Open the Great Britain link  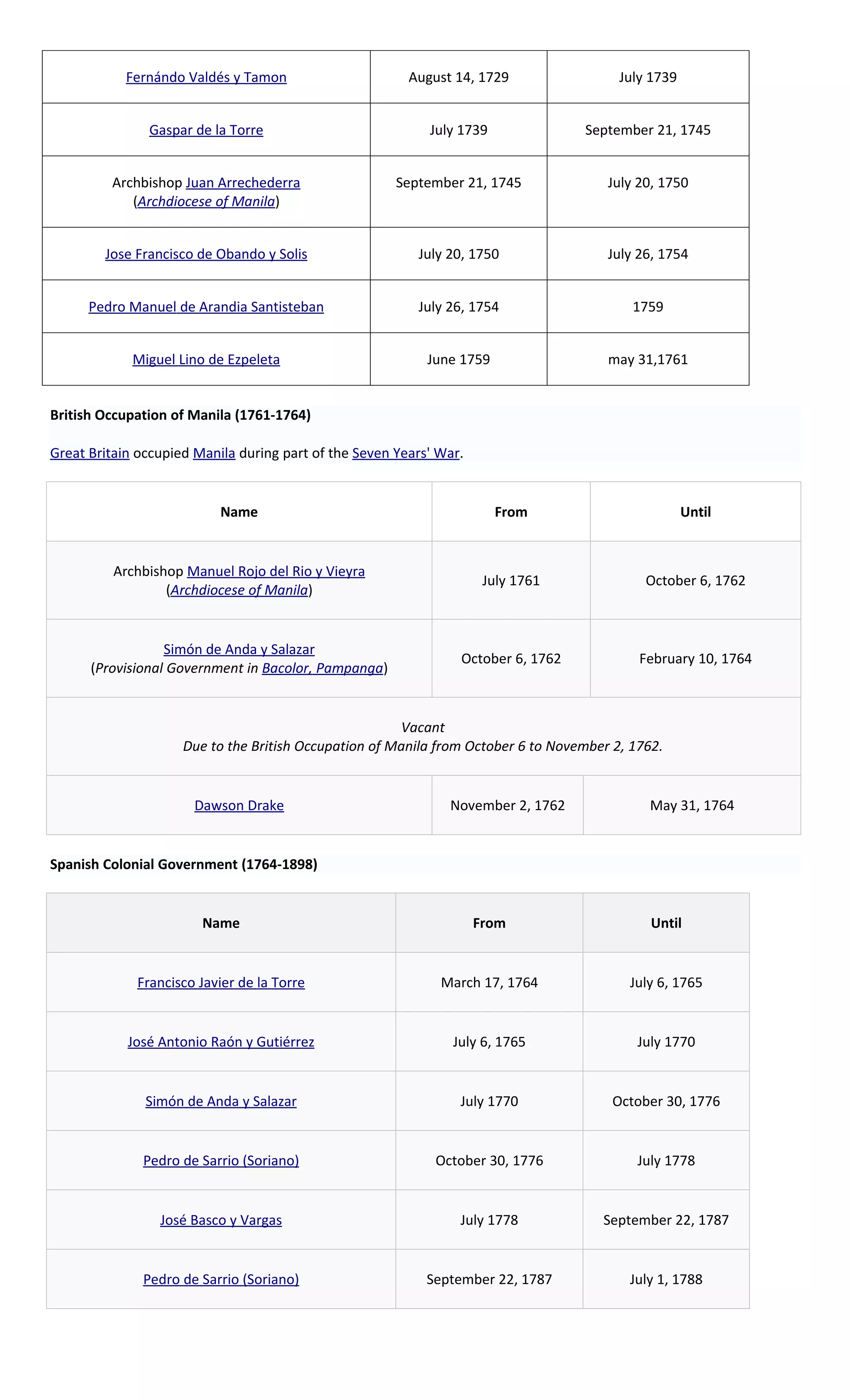[90, 453]
